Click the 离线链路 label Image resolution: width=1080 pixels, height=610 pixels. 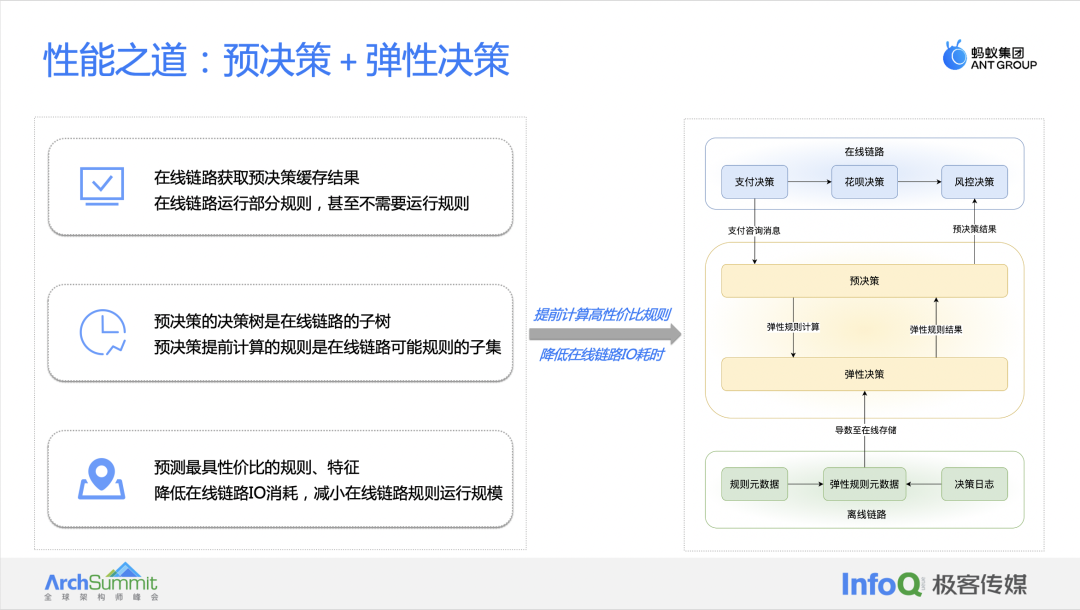[x=866, y=514]
